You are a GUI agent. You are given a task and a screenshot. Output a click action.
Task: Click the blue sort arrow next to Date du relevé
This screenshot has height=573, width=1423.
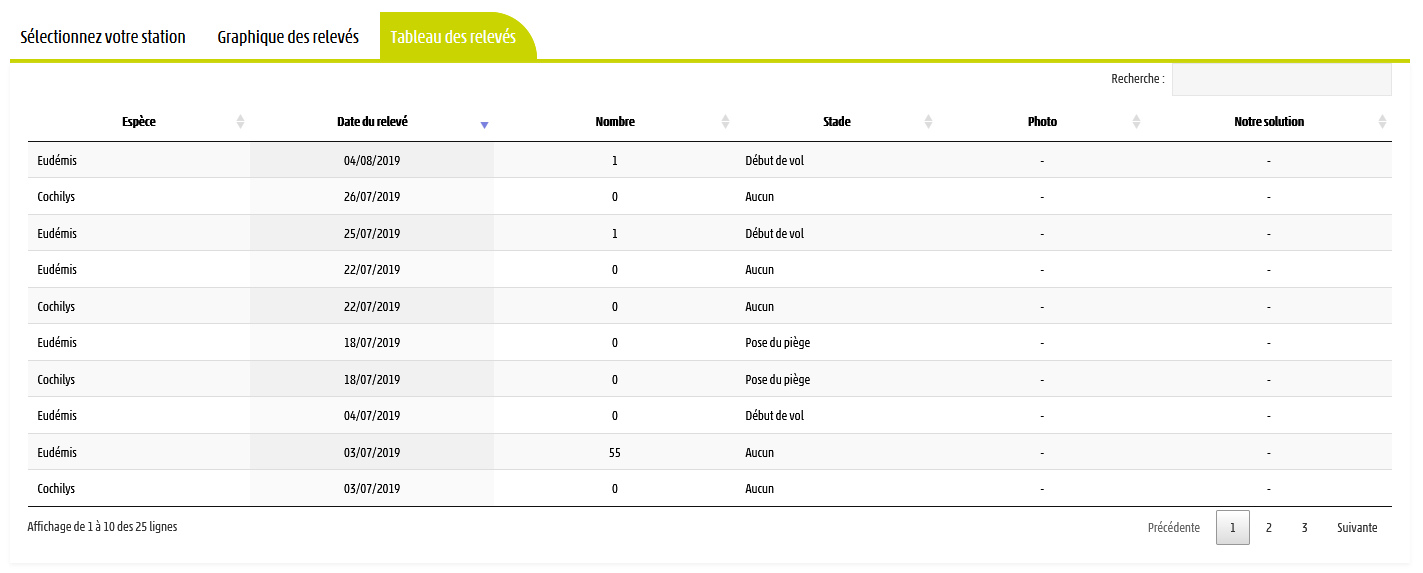tap(484, 125)
